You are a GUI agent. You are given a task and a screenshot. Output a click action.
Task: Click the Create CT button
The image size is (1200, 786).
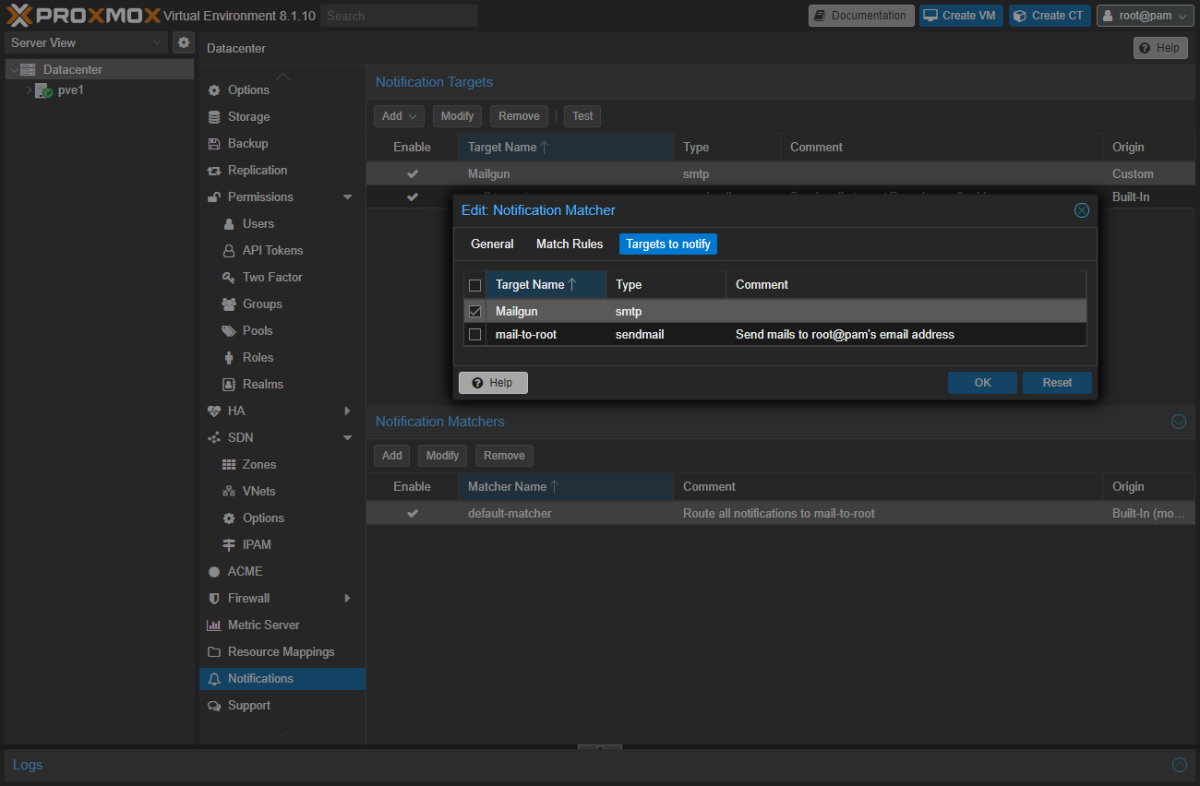pyautogui.click(x=1050, y=16)
